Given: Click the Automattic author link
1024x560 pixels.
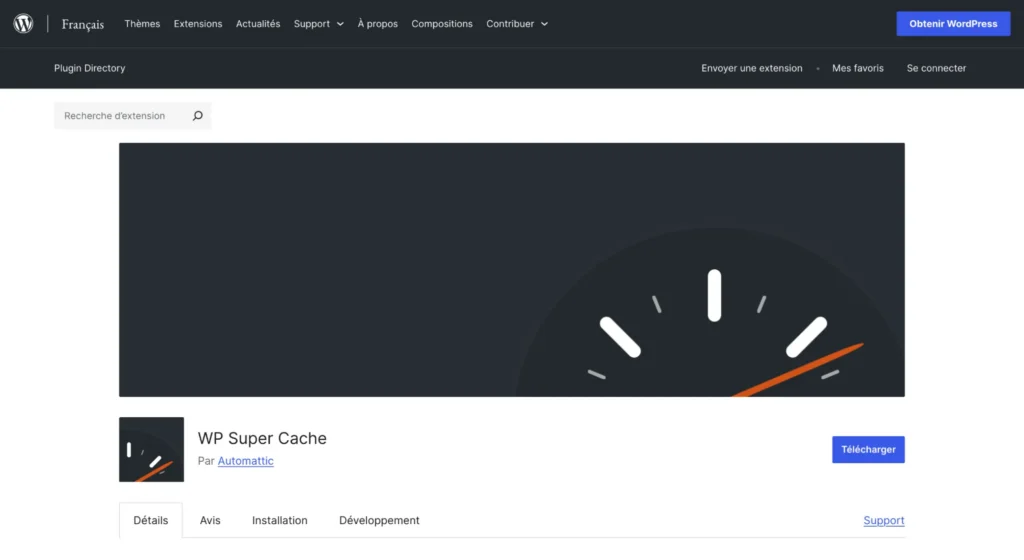Looking at the screenshot, I should click(x=246, y=461).
